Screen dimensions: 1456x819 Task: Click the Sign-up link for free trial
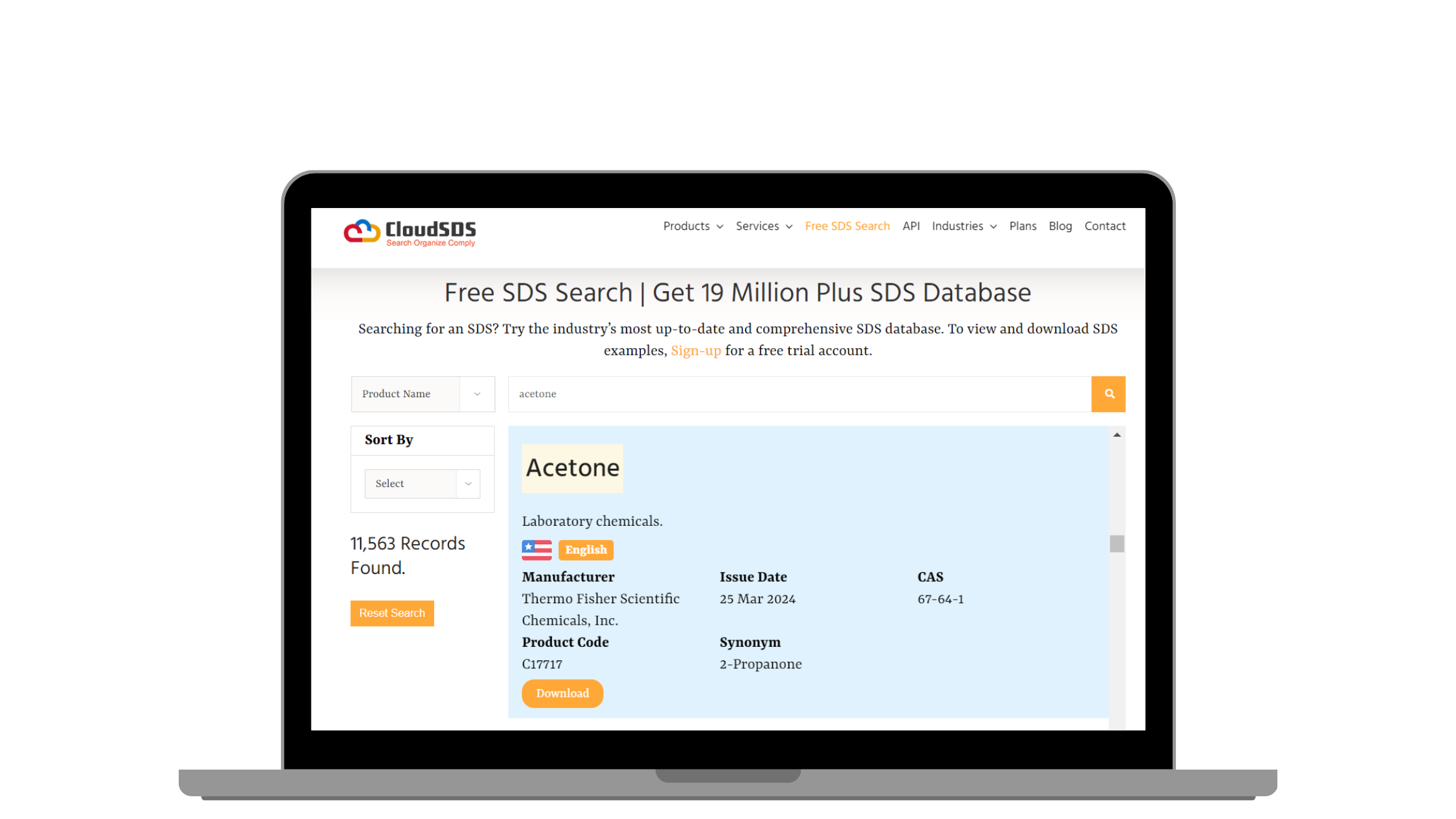[695, 350]
